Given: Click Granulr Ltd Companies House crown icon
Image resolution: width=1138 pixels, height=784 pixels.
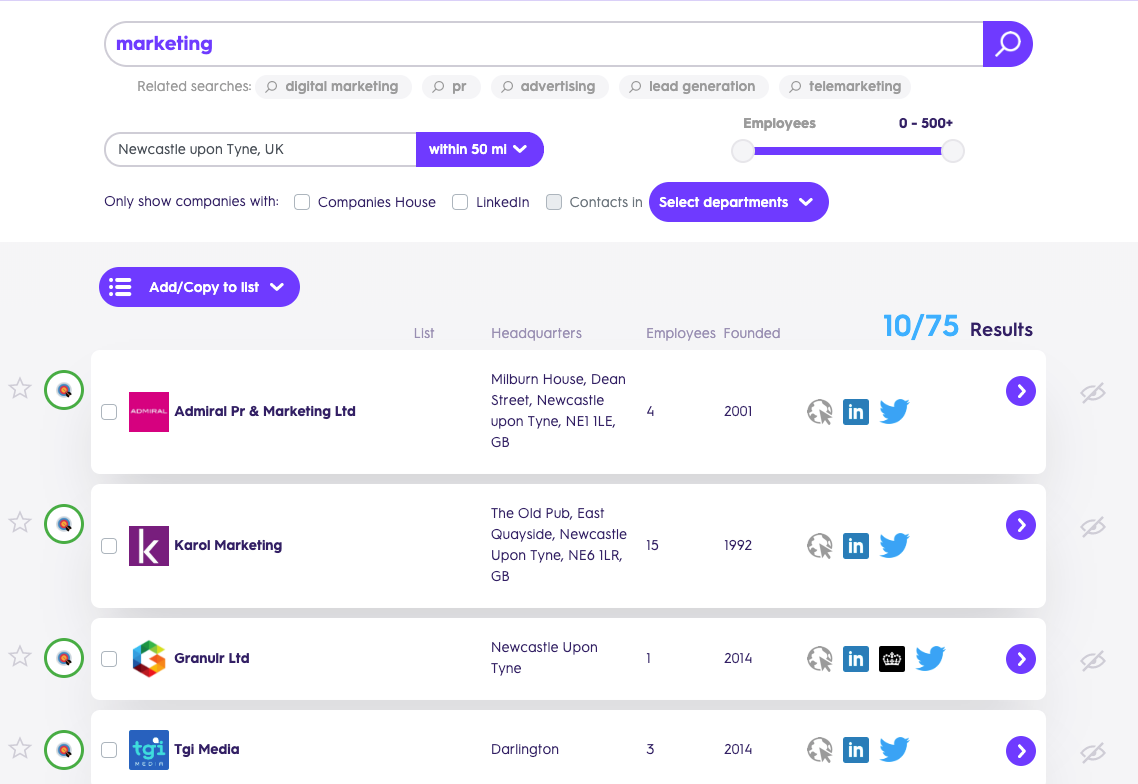Looking at the screenshot, I should [x=892, y=659].
